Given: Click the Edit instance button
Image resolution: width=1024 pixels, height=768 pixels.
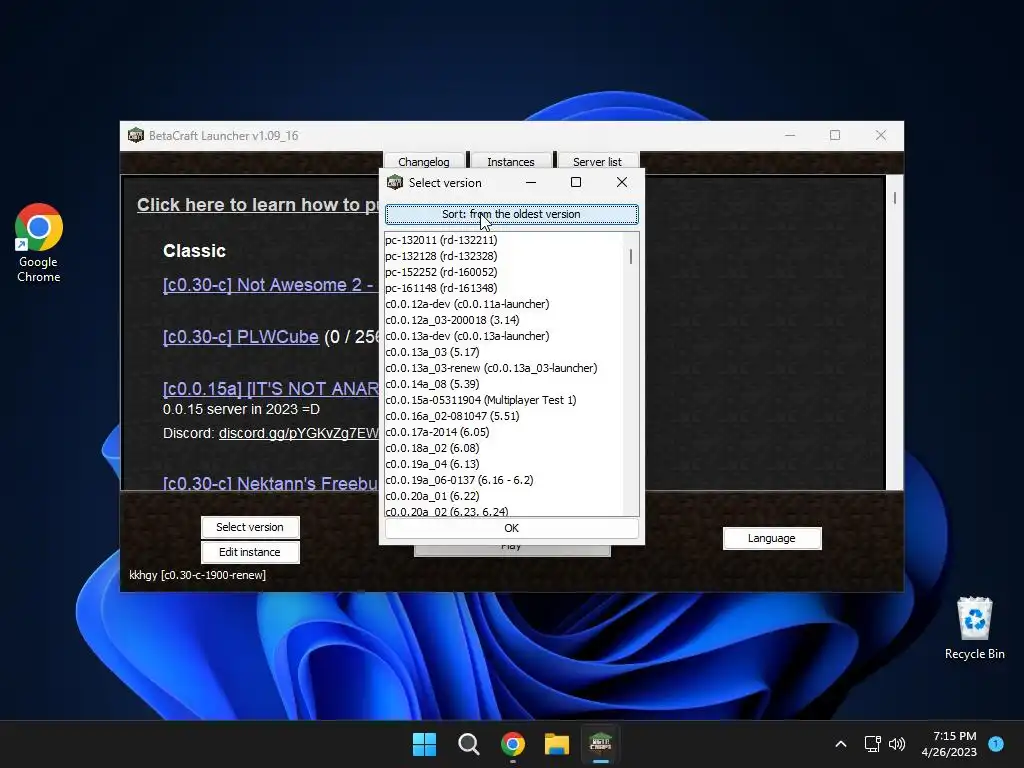Looking at the screenshot, I should tap(250, 552).
